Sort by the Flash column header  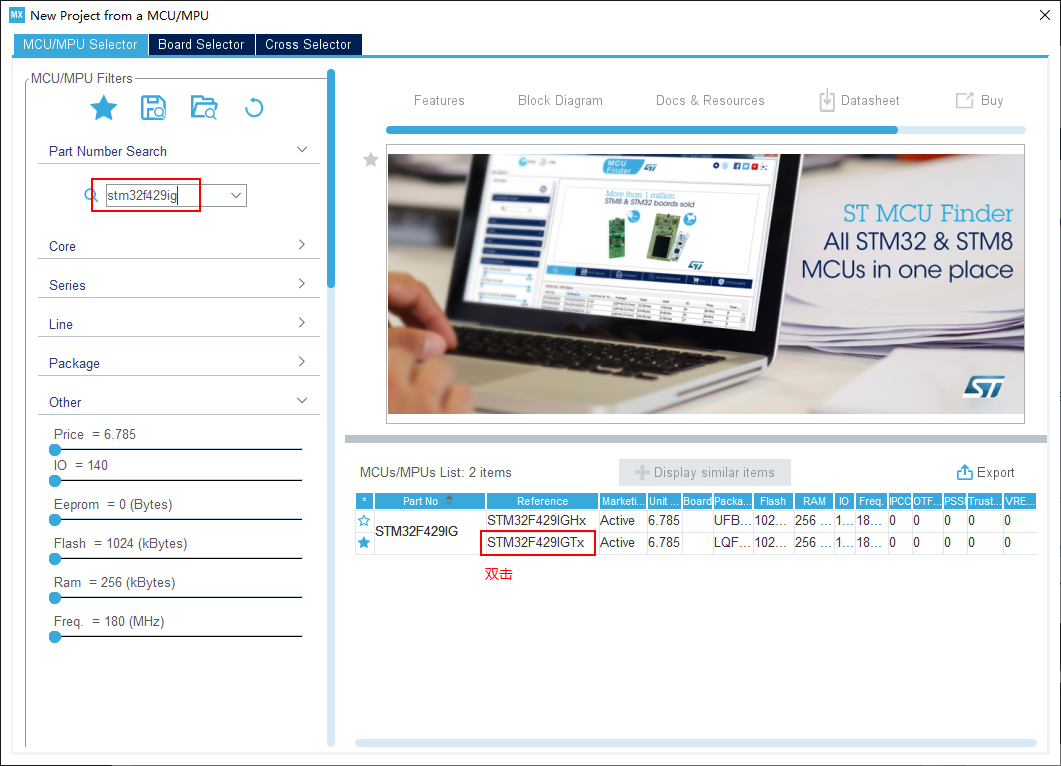[x=773, y=501]
